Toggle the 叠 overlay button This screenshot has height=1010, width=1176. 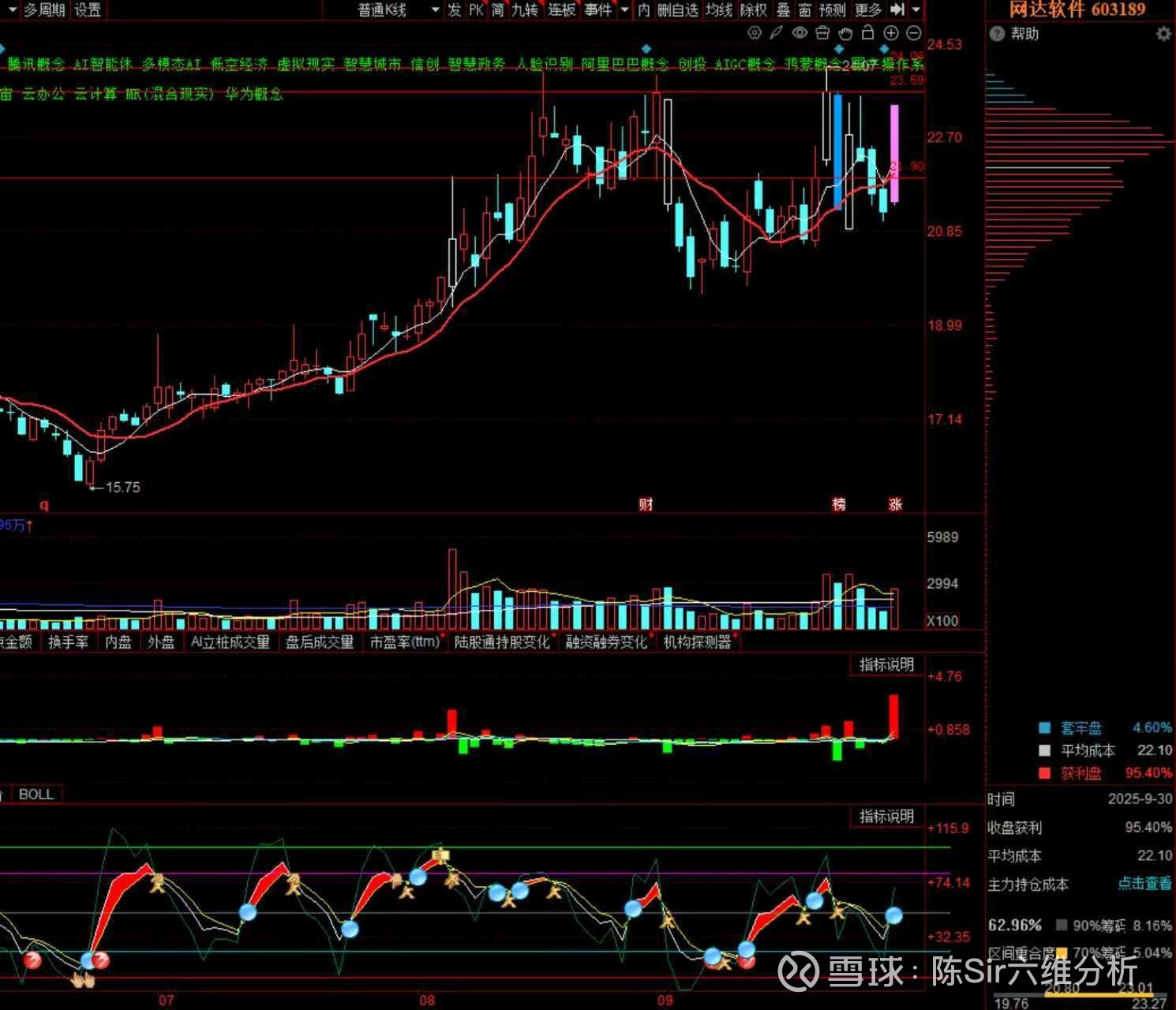[783, 9]
